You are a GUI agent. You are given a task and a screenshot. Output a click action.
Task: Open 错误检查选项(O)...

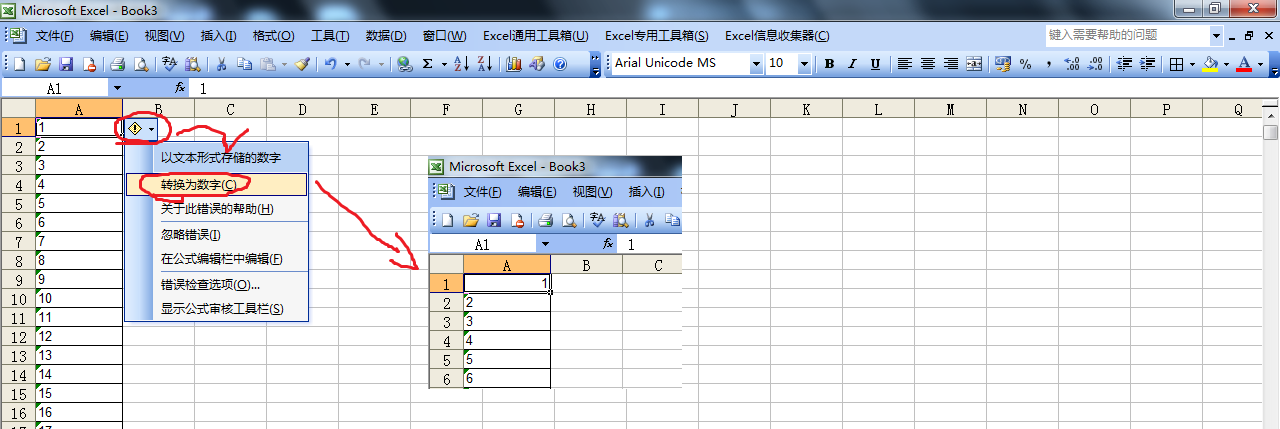pyautogui.click(x=217, y=285)
